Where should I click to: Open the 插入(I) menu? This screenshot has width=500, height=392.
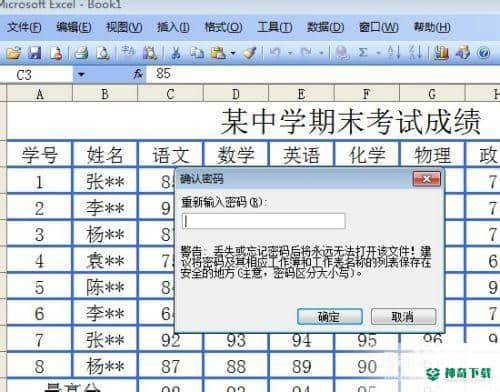click(173, 27)
